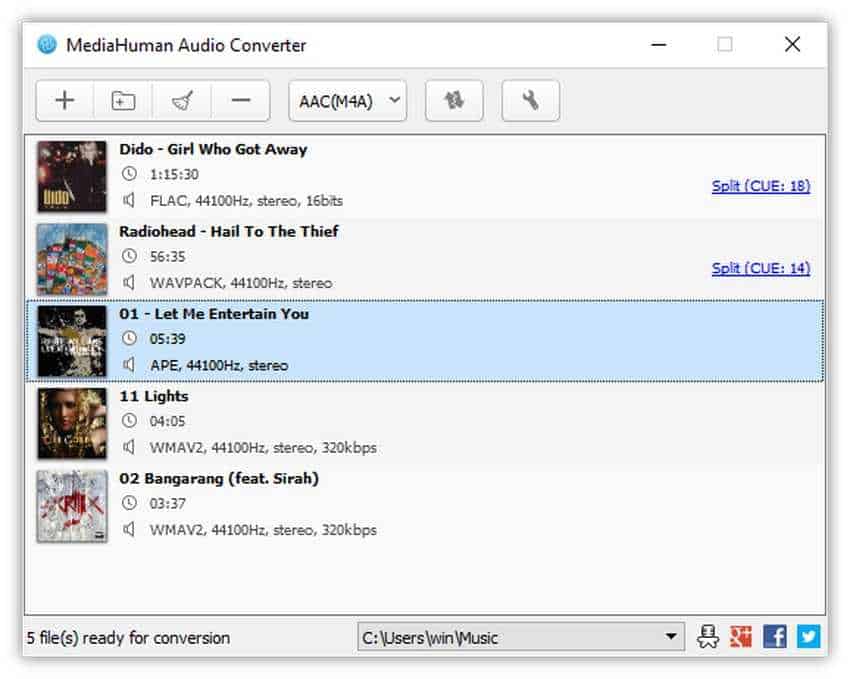The height and width of the screenshot is (679, 850).
Task: Click the Clear list broom icon
Action: 182,101
